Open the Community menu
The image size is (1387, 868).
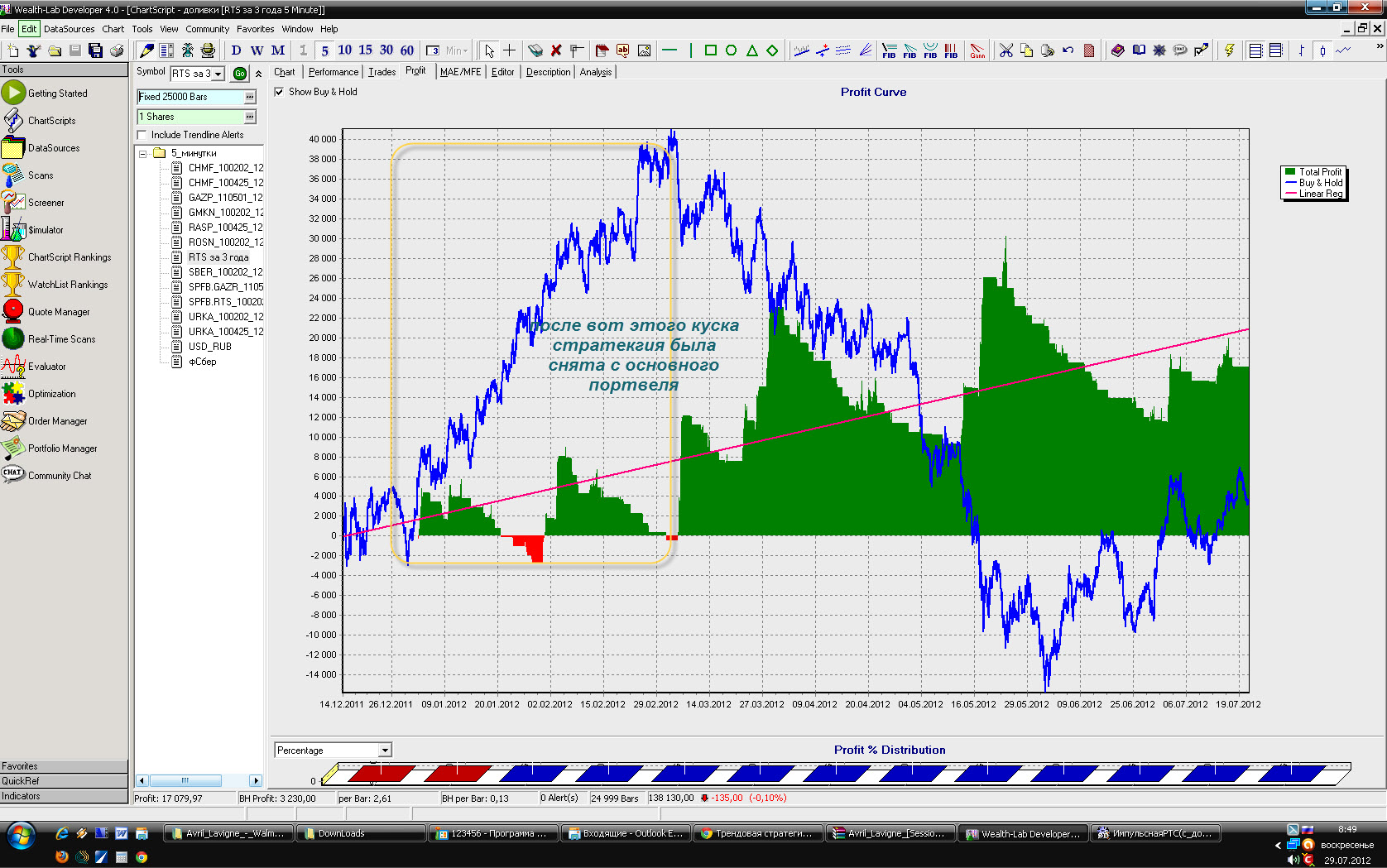(x=207, y=29)
